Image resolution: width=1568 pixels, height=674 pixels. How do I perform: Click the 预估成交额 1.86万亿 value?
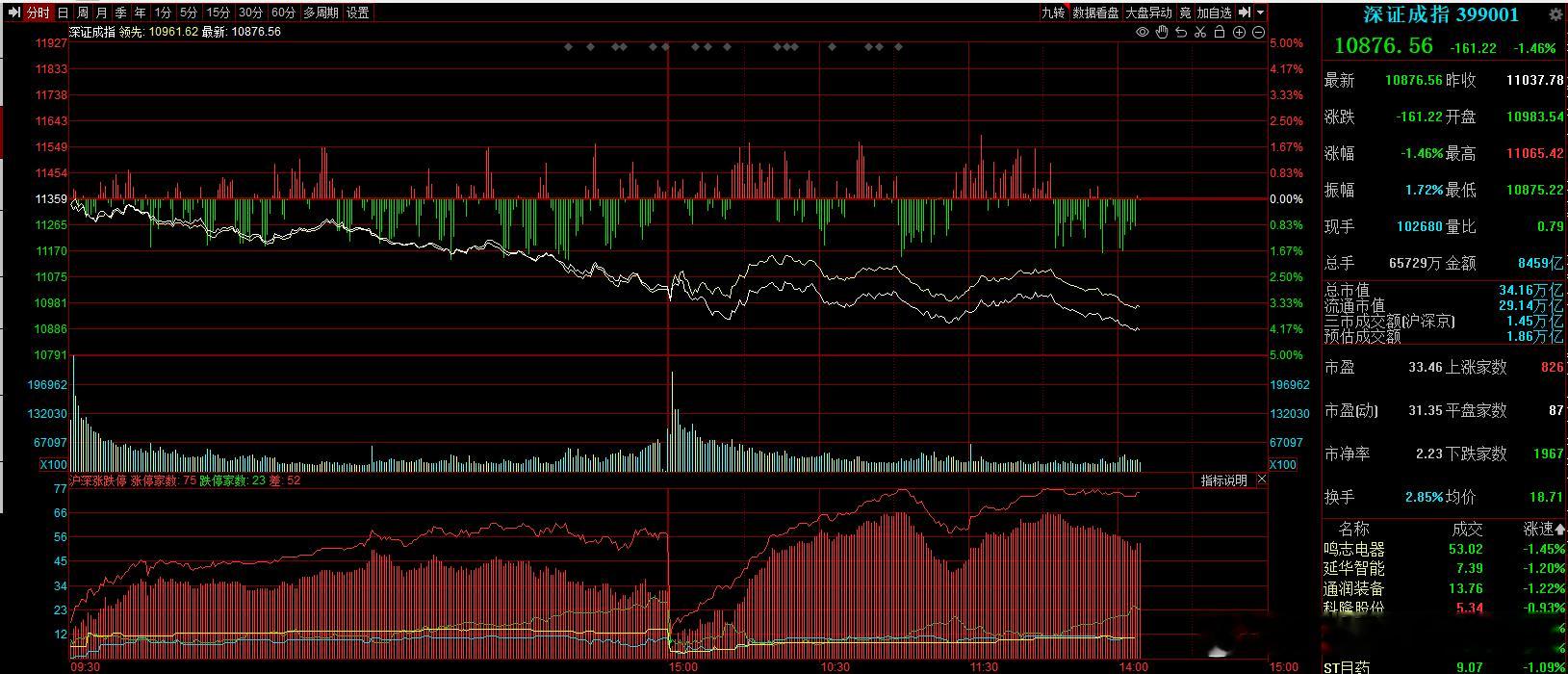point(1535,336)
